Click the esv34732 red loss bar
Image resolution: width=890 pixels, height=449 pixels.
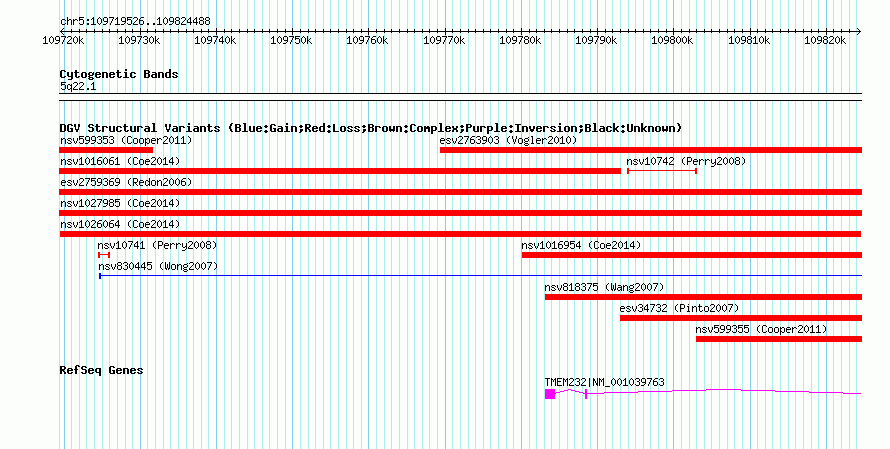pyautogui.click(x=741, y=318)
